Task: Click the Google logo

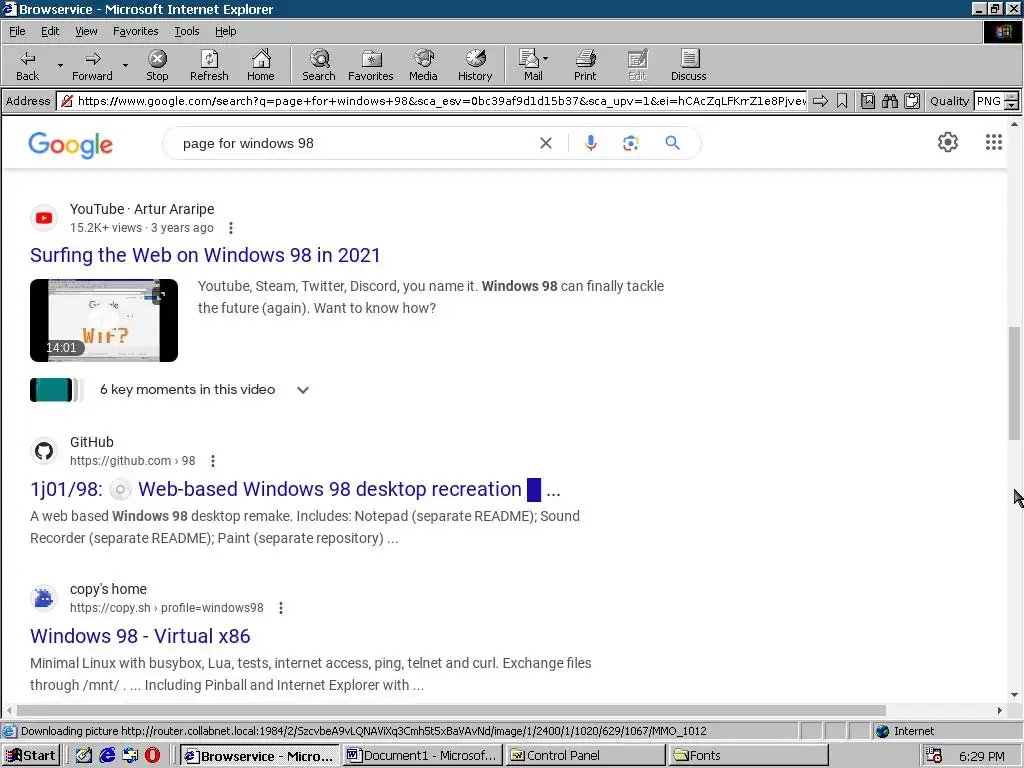Action: [x=71, y=144]
